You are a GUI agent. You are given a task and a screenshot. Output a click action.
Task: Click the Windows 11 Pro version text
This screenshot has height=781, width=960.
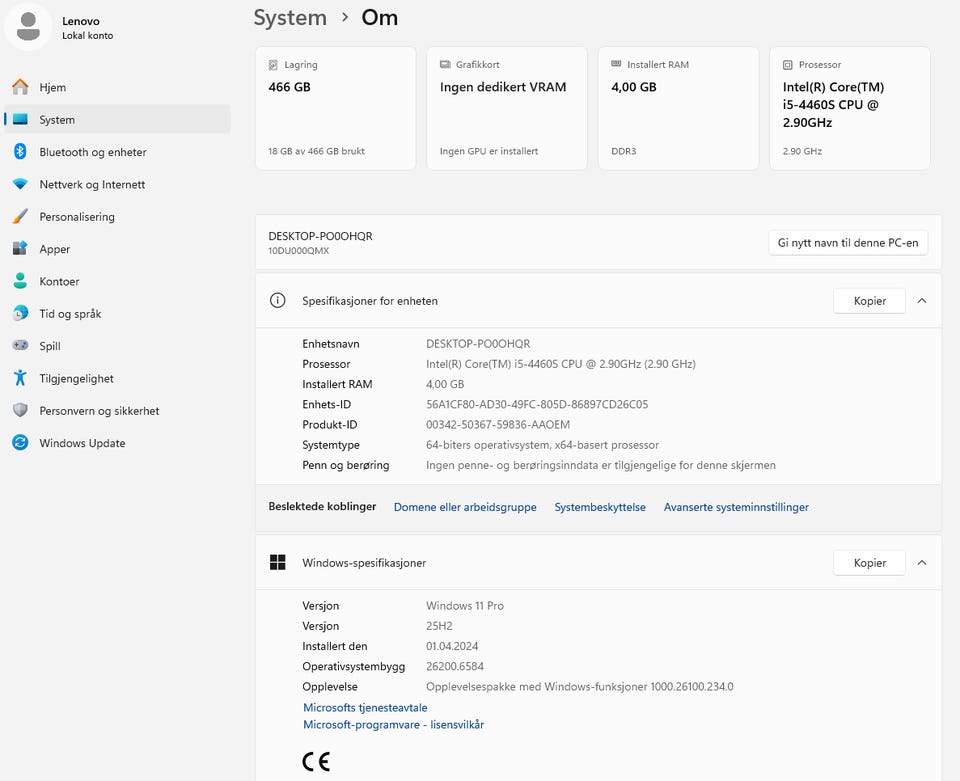[x=465, y=605]
